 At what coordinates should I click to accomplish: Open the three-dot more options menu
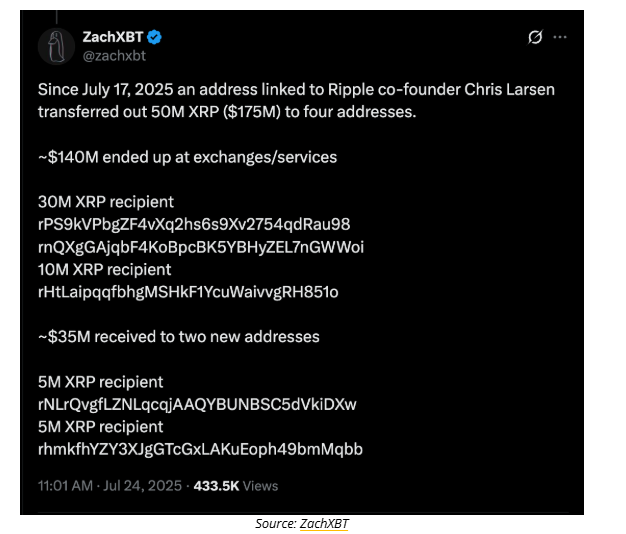click(x=560, y=37)
